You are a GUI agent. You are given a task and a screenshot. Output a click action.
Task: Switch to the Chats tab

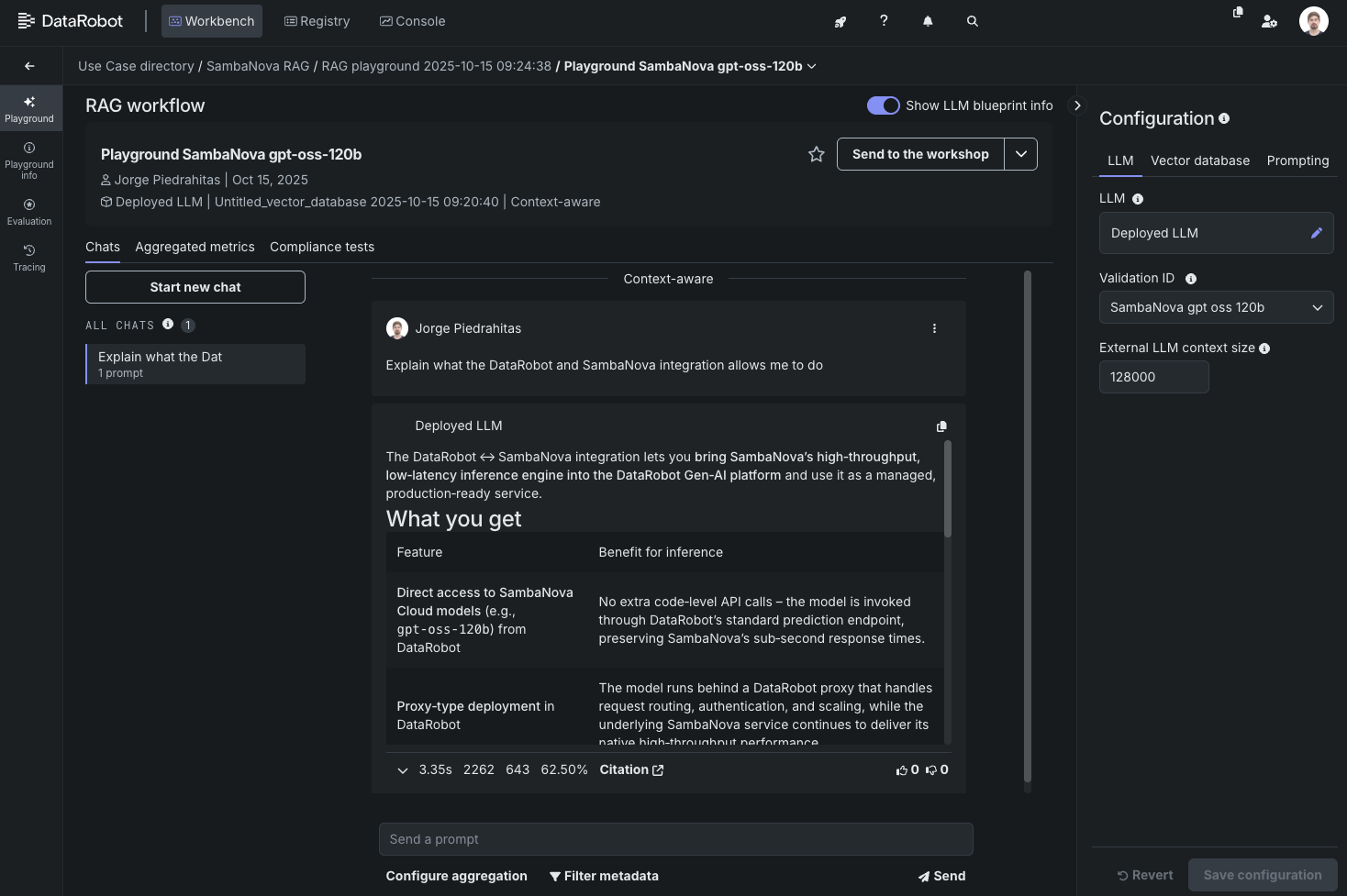click(x=103, y=247)
